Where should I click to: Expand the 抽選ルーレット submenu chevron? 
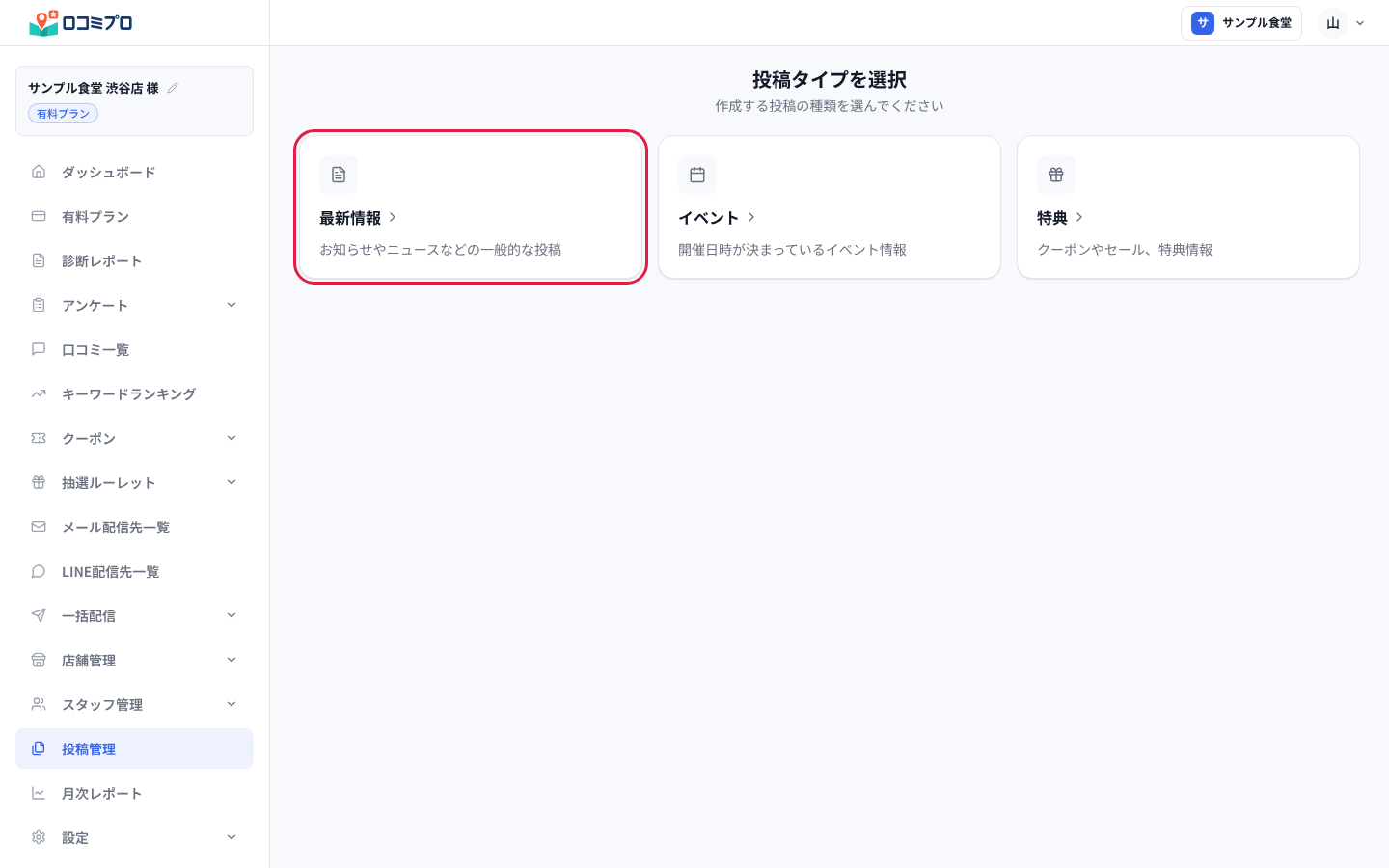231,482
